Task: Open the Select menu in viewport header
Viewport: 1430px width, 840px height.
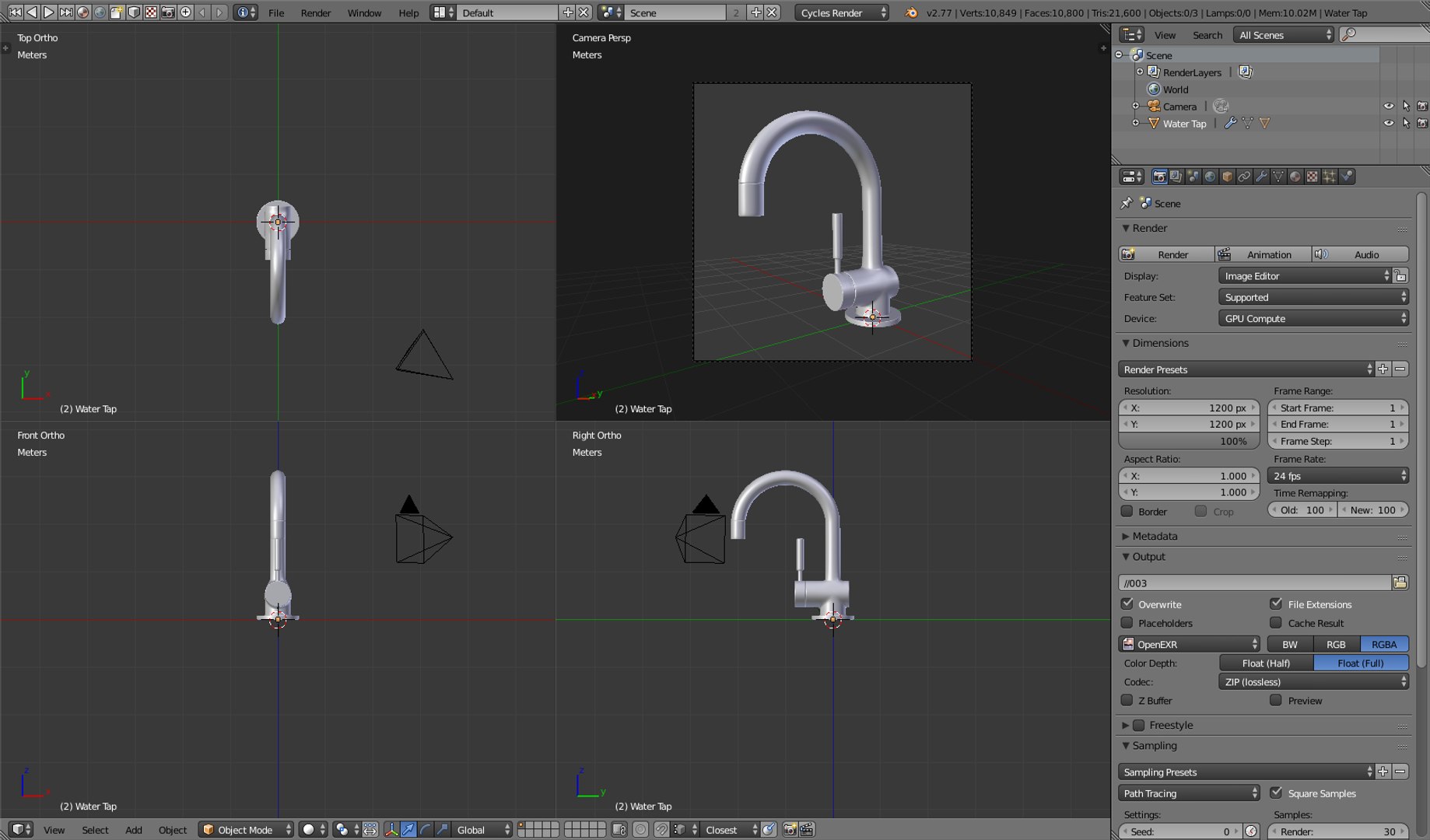Action: tap(95, 830)
